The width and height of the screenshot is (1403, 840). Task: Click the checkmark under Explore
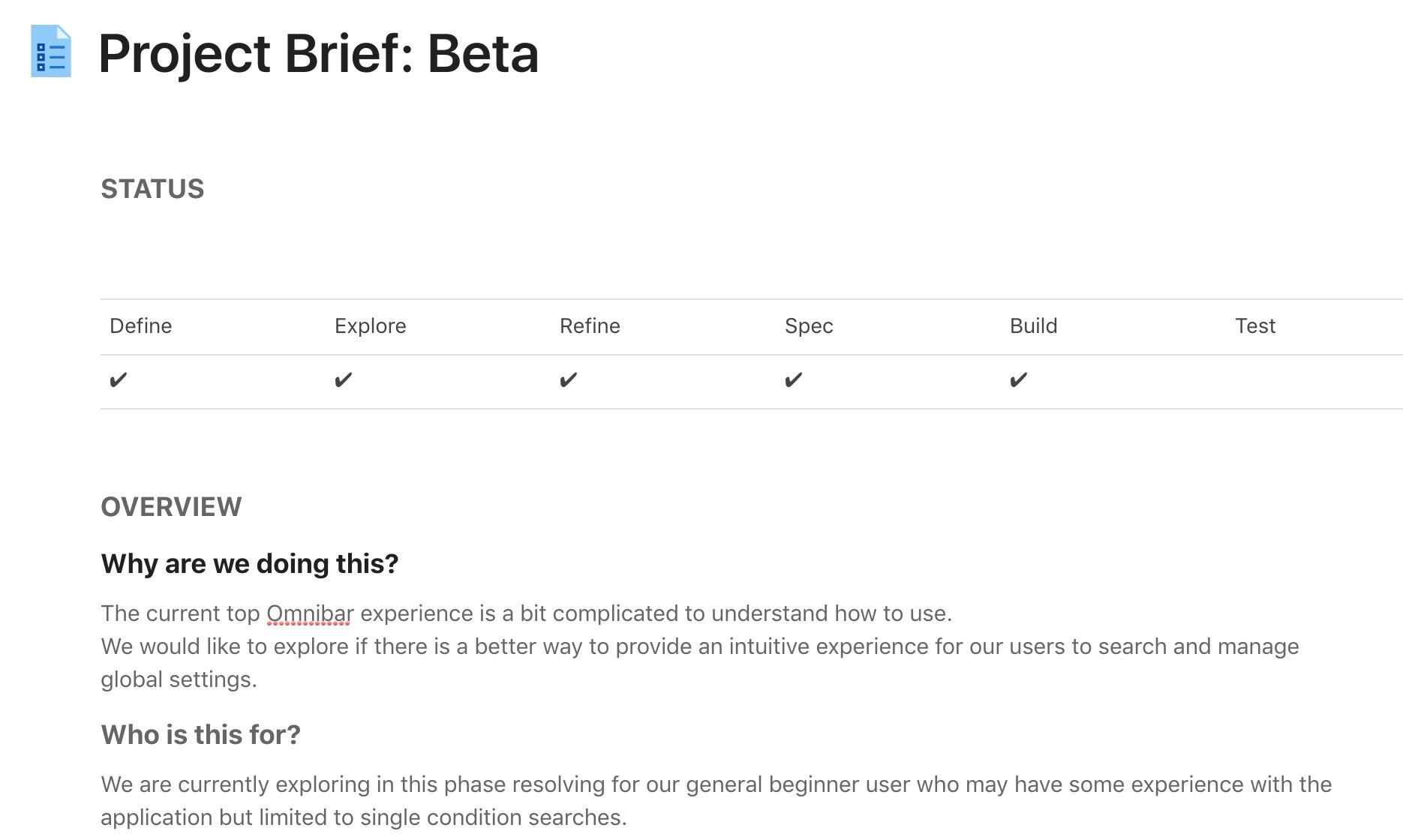pyautogui.click(x=344, y=380)
